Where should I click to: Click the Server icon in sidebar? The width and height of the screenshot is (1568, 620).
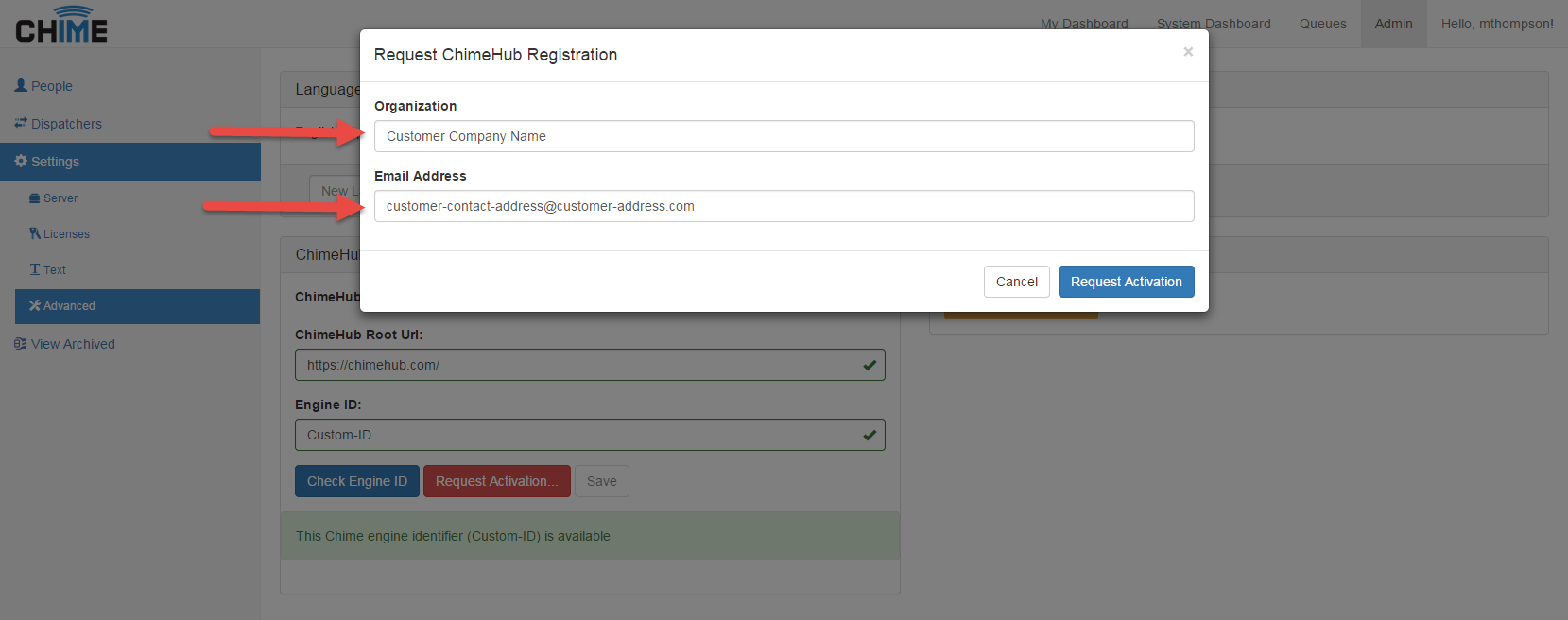35,198
